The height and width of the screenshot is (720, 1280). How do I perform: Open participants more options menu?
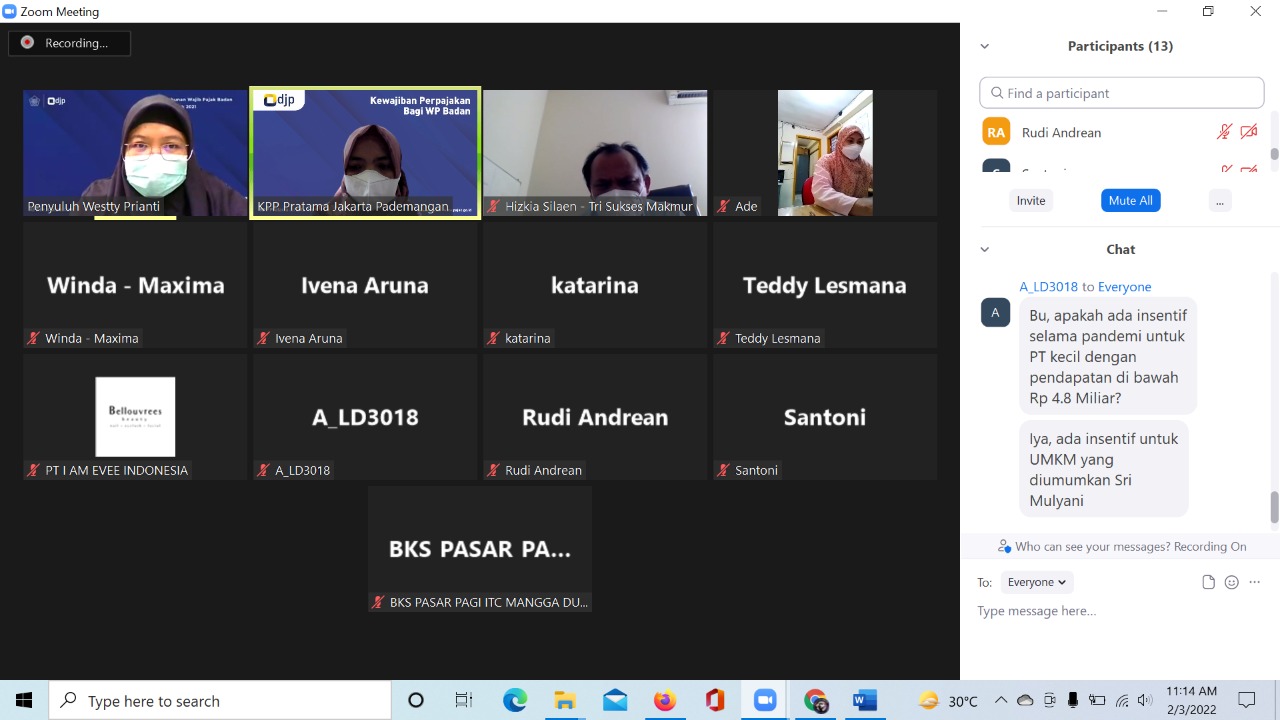click(1219, 201)
